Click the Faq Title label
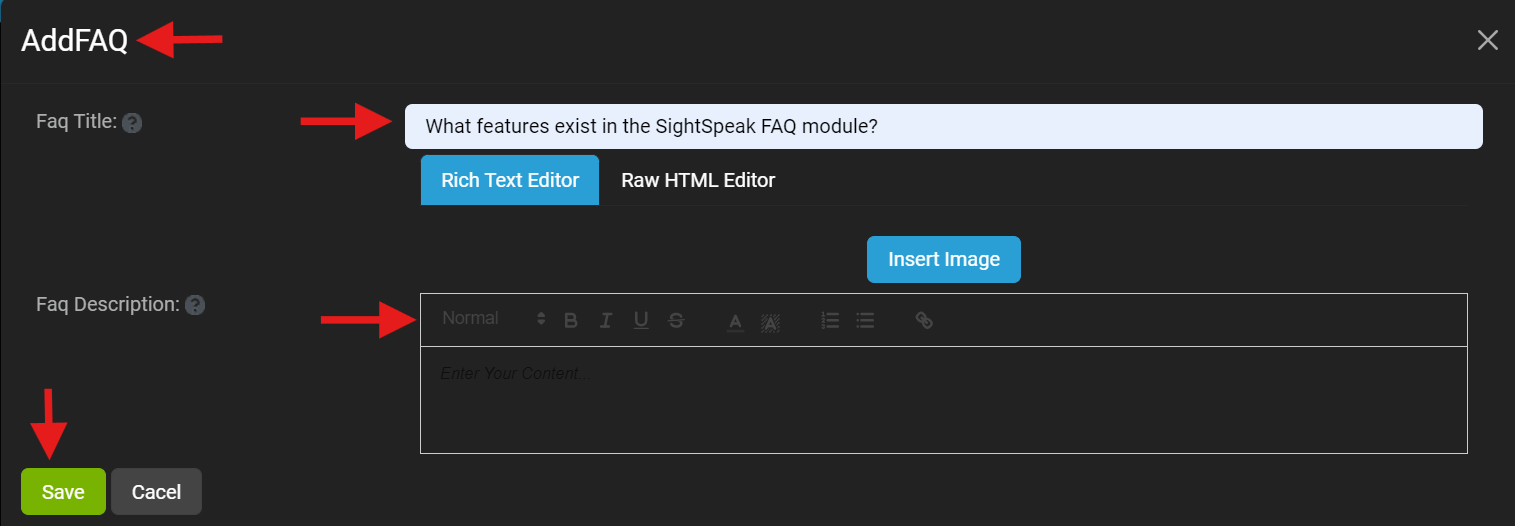The width and height of the screenshot is (1515, 526). coord(77,122)
